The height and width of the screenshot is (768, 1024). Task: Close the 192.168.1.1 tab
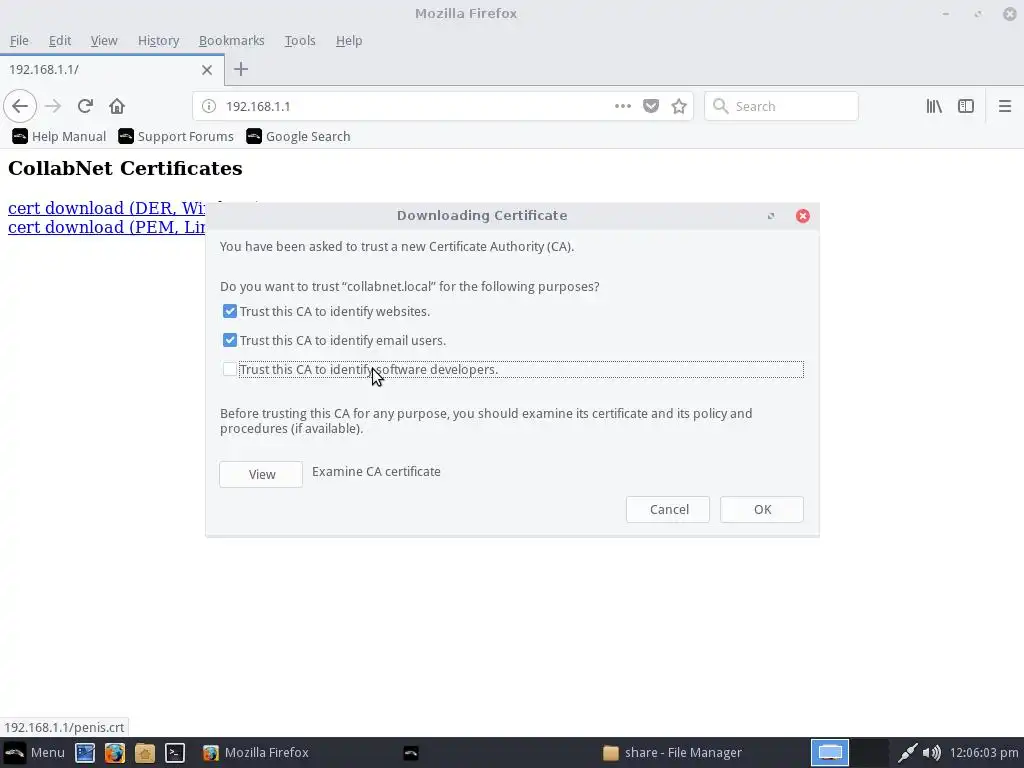click(206, 69)
